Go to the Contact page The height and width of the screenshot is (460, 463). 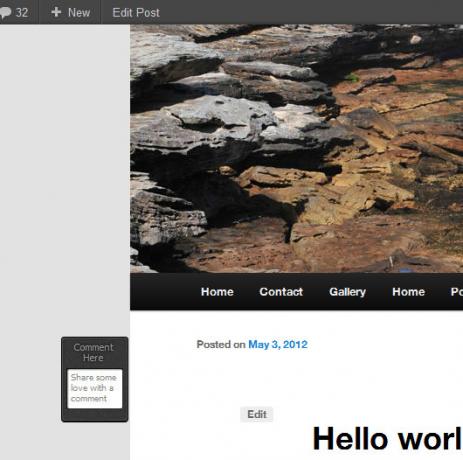pos(281,292)
